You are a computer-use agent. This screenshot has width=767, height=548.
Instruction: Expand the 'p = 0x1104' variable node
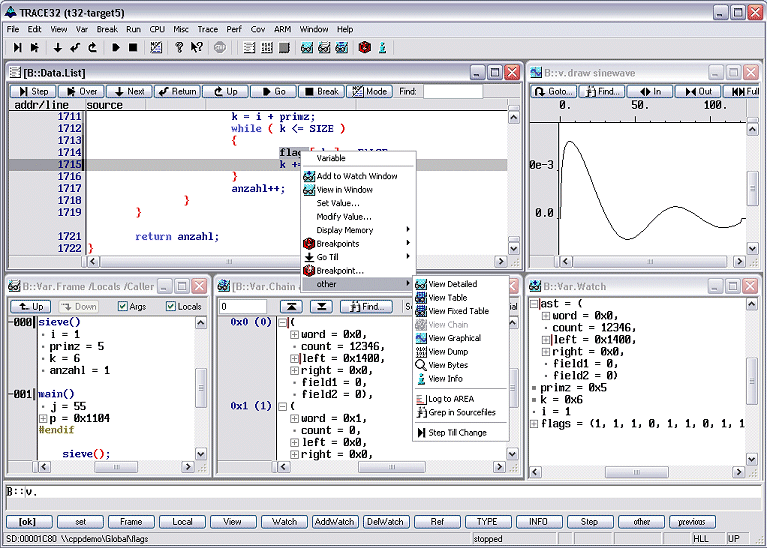pos(41,418)
